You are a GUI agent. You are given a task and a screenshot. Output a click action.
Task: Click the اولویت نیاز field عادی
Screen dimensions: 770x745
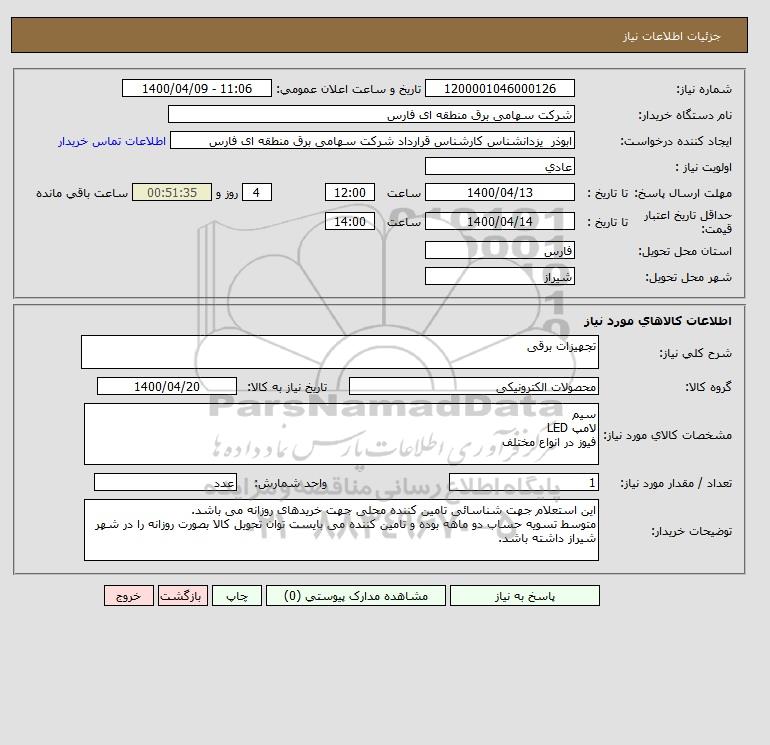coord(499,166)
